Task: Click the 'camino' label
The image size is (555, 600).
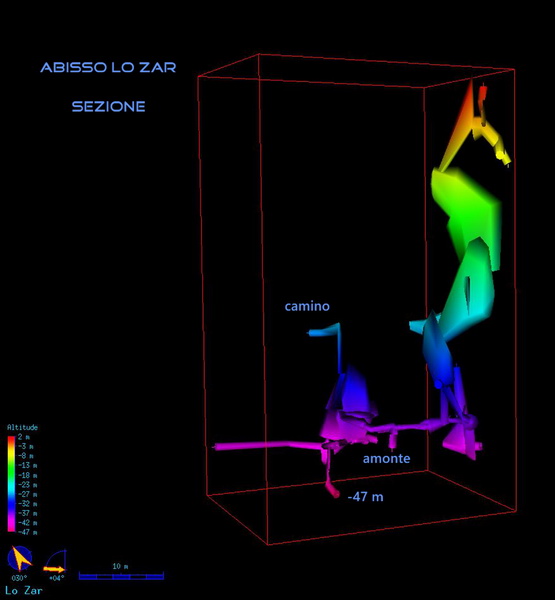Action: [307, 306]
